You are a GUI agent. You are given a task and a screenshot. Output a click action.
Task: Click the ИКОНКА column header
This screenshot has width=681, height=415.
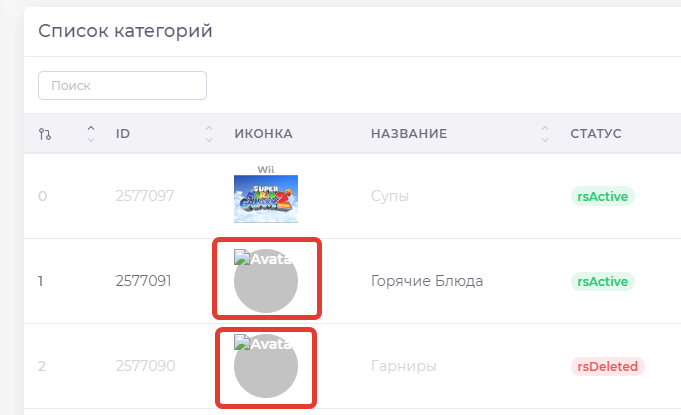click(x=263, y=134)
